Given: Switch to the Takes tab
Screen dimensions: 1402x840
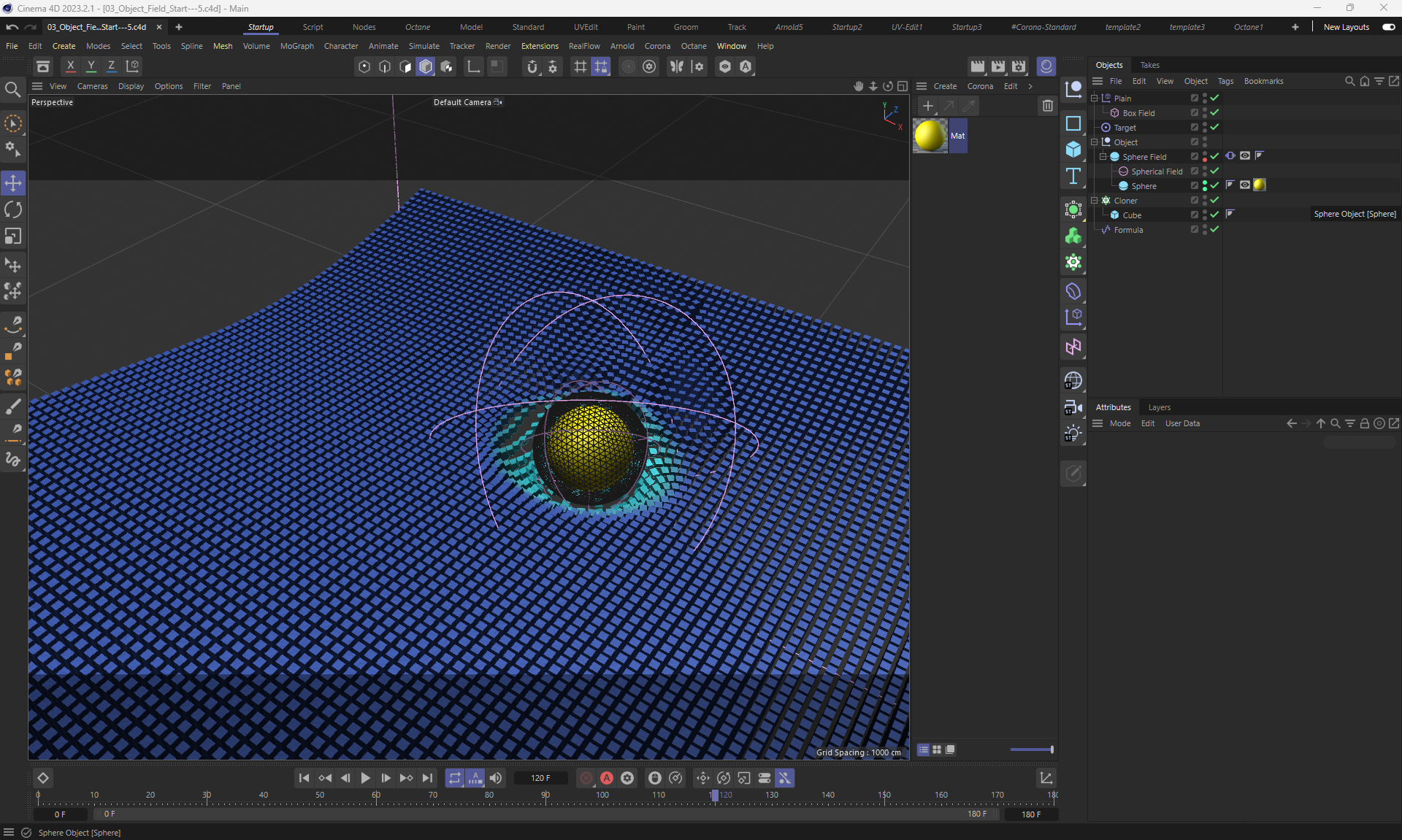Looking at the screenshot, I should pos(1149,65).
